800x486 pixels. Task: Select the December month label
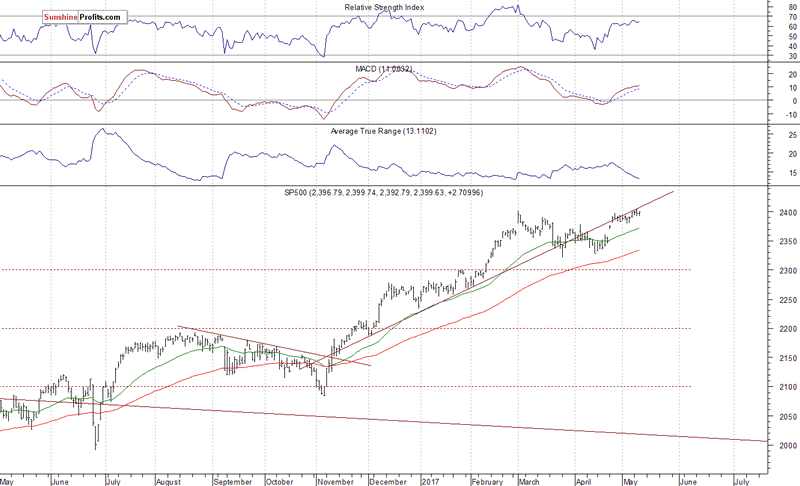(x=389, y=481)
